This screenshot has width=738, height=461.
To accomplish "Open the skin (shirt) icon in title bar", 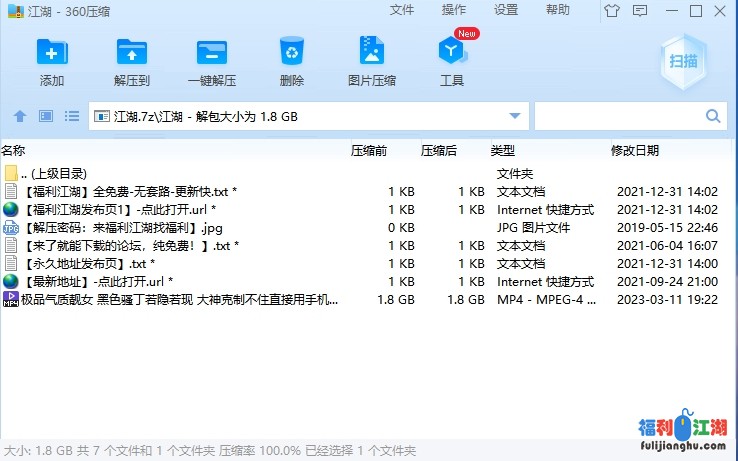I will coord(612,10).
